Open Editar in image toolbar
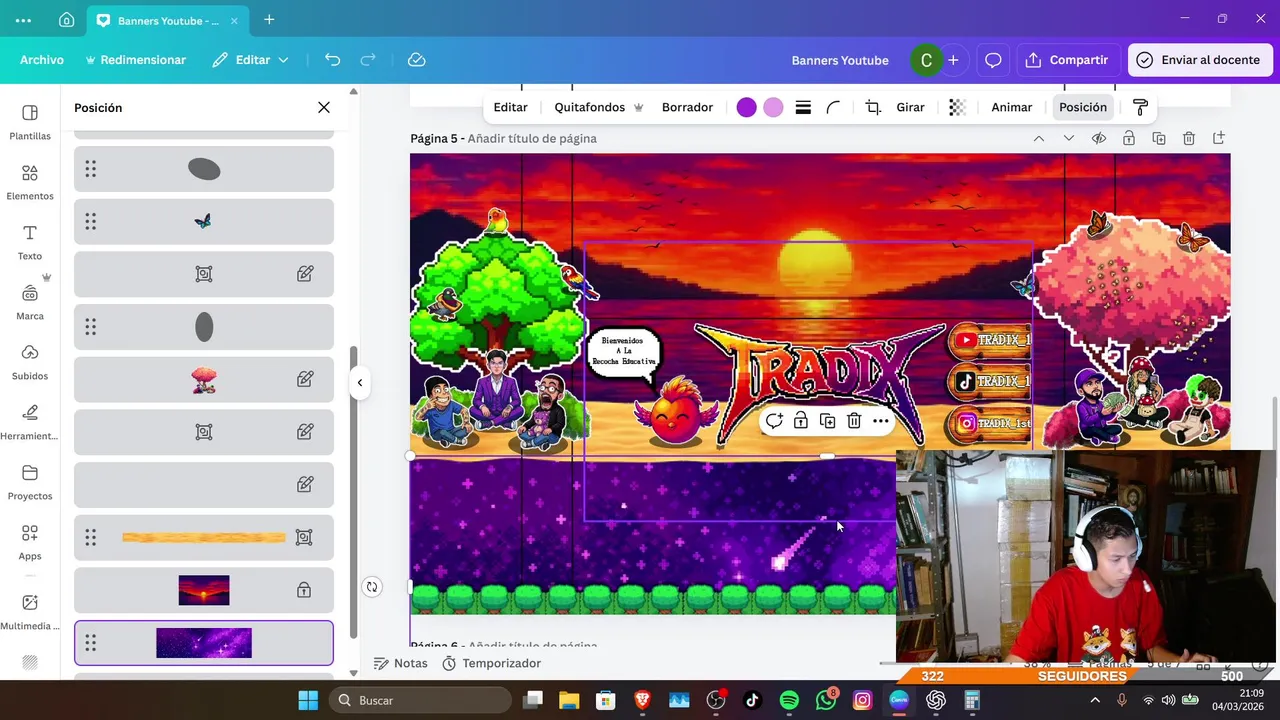Viewport: 1280px width, 720px height. pos(510,107)
